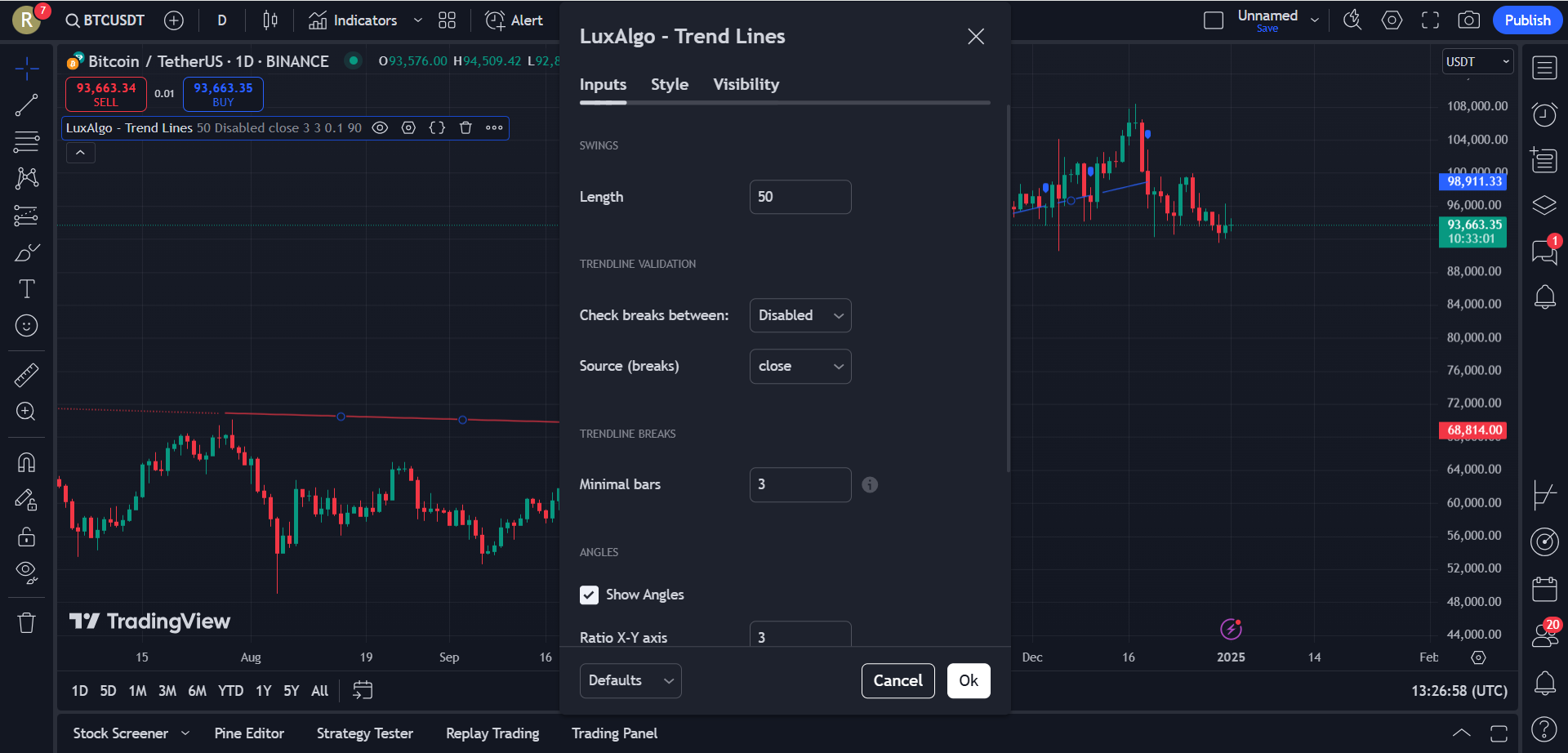Click the Length input field
1568x753 pixels.
800,197
